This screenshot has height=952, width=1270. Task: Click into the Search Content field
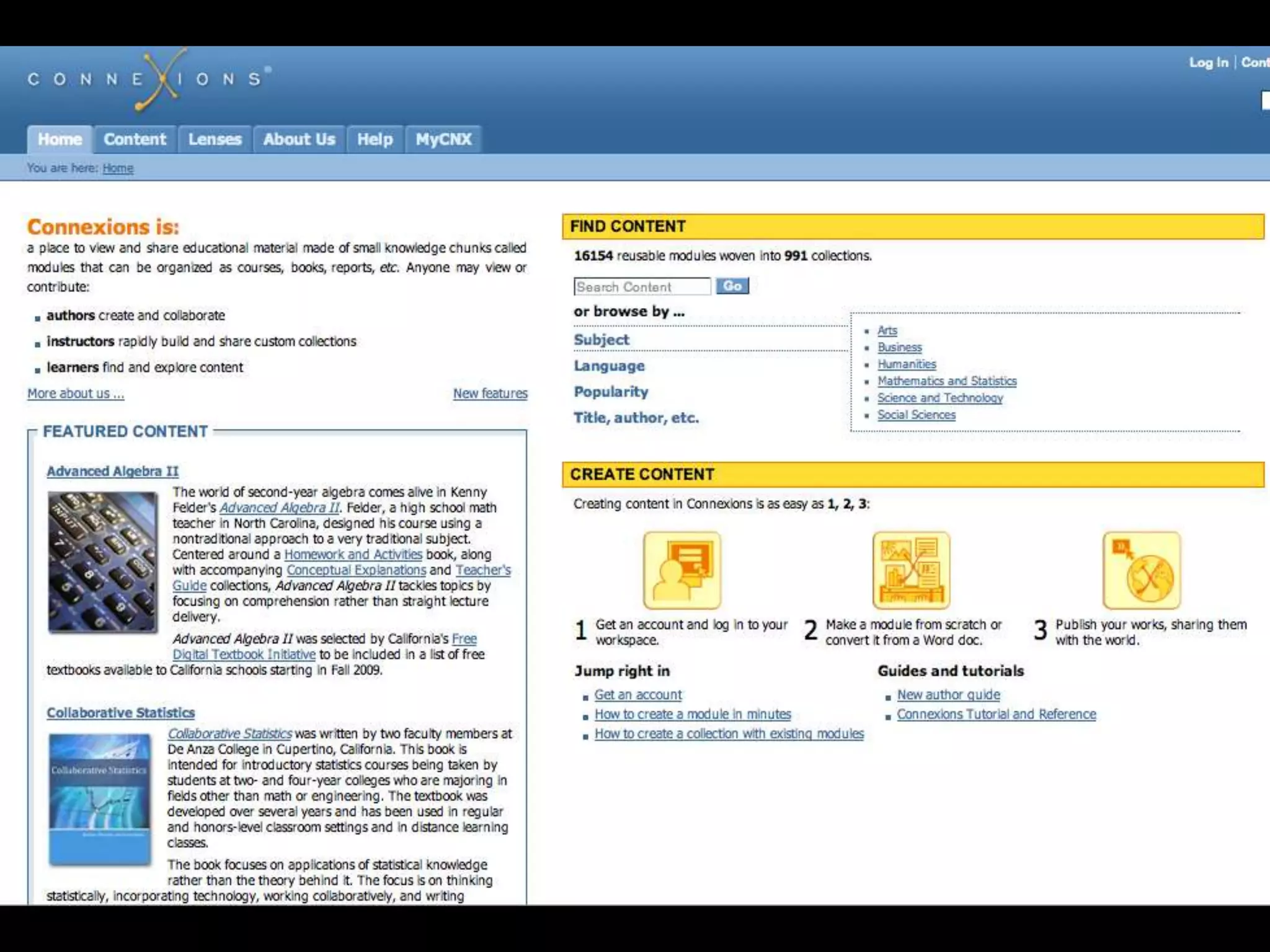click(x=641, y=286)
